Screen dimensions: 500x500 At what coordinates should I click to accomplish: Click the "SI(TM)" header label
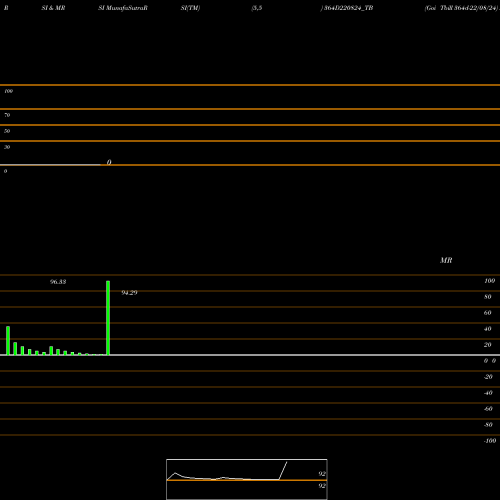(x=190, y=8)
